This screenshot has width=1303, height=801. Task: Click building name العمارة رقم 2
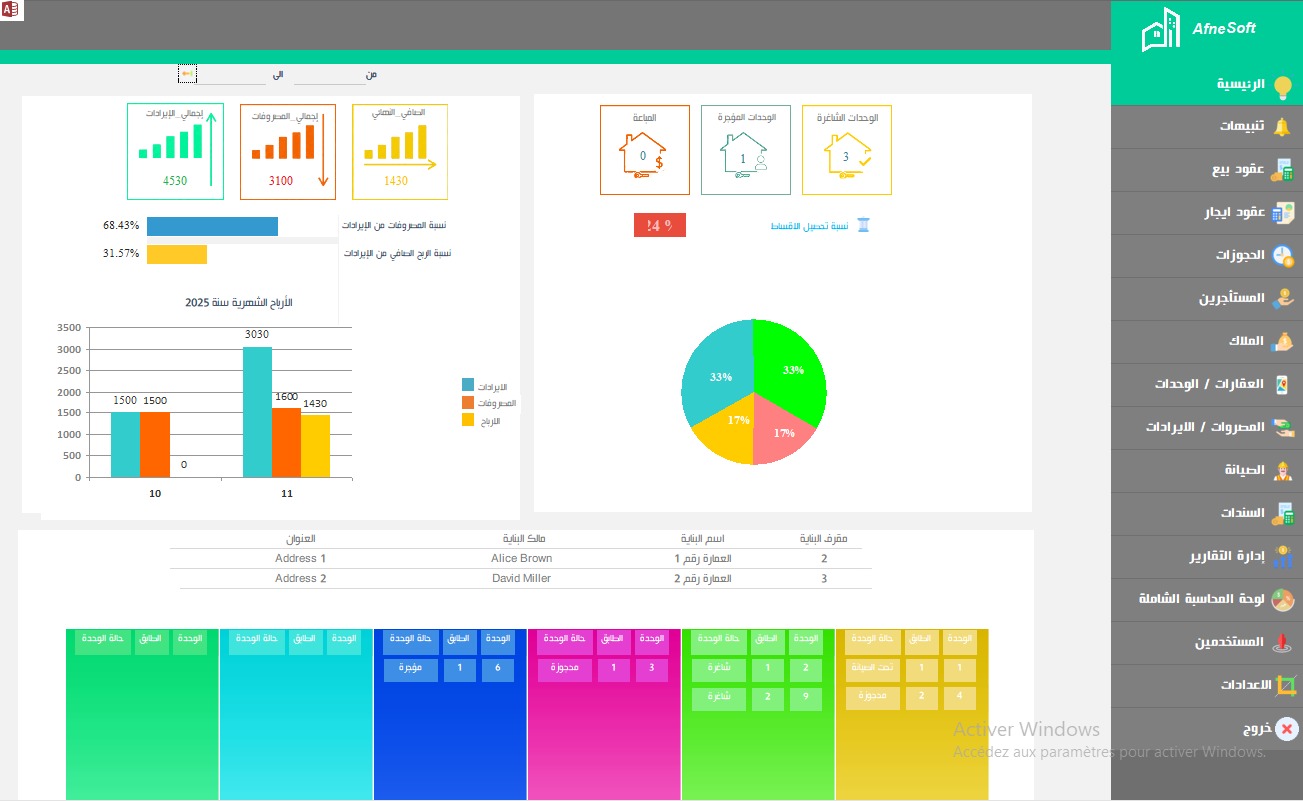coord(703,578)
